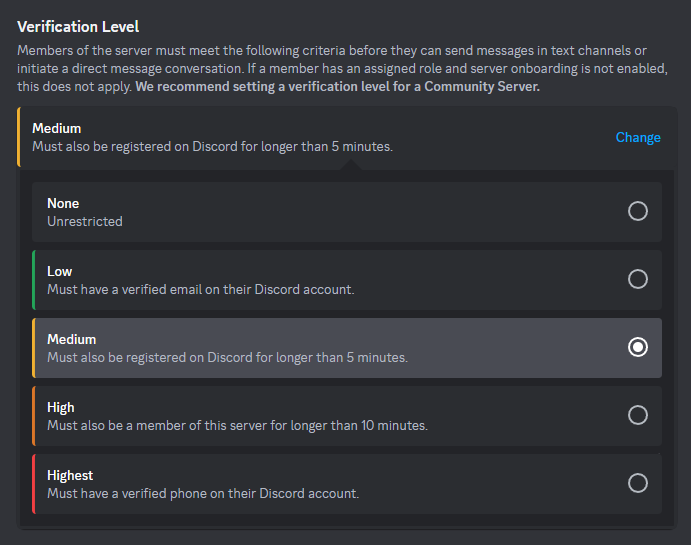Select the High verification radio button
This screenshot has height=545, width=691.
point(637,415)
